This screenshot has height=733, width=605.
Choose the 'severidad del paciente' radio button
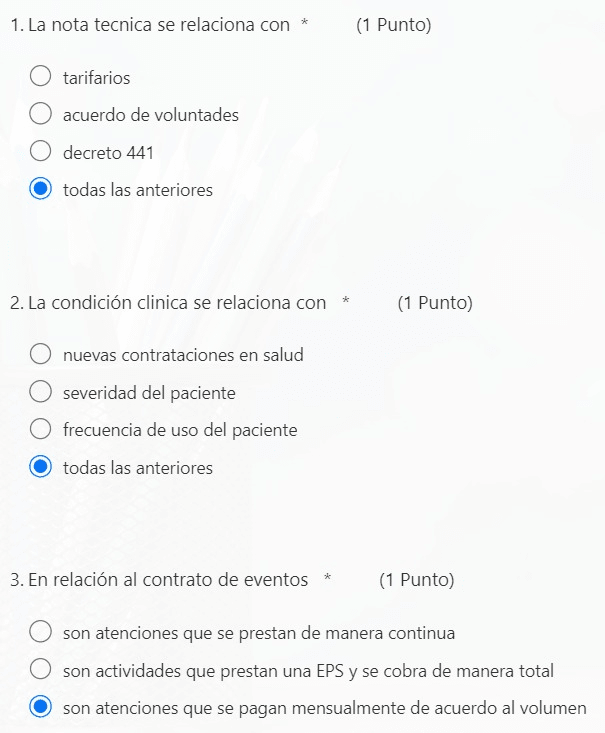40,392
